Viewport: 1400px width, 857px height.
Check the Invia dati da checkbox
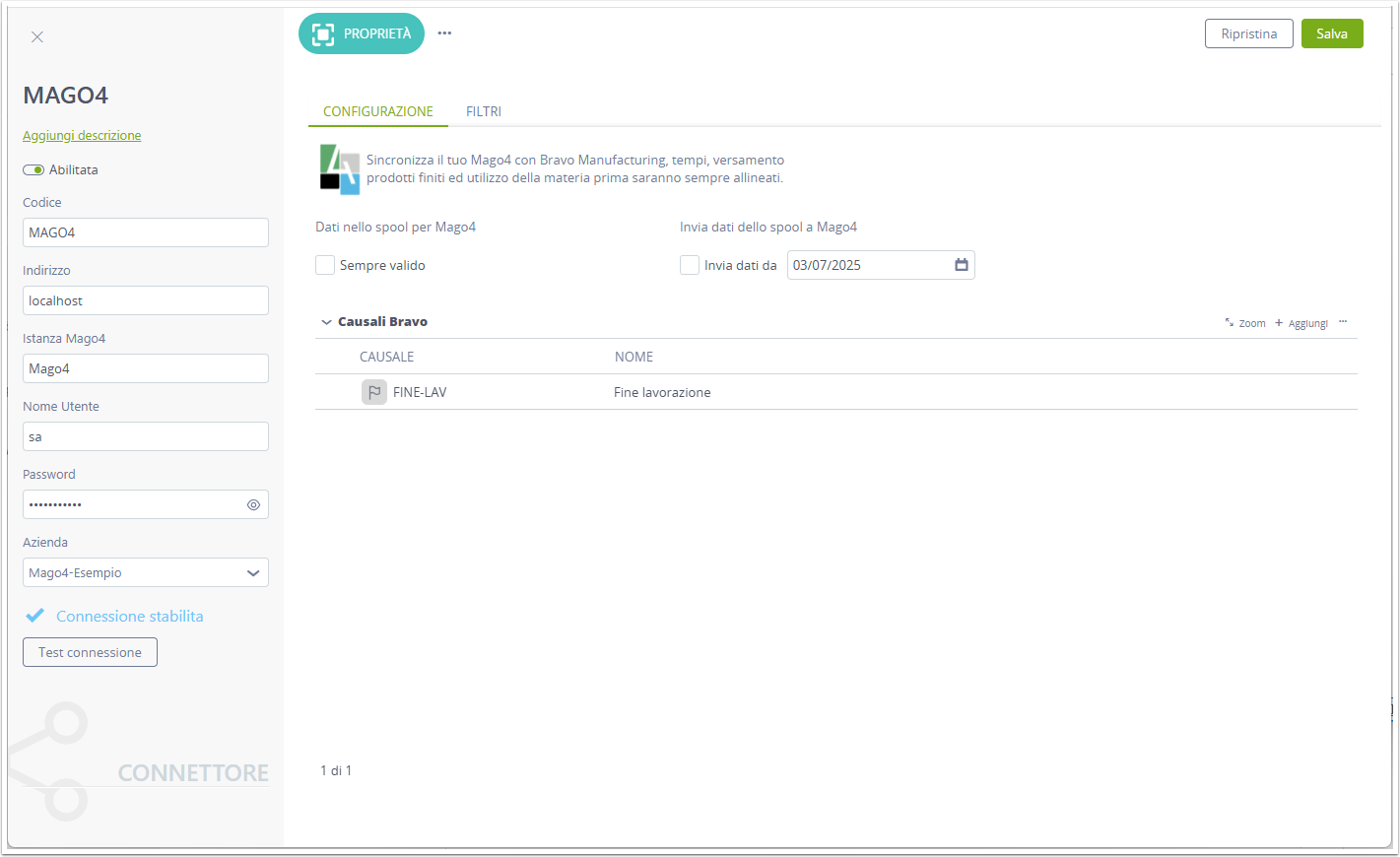click(x=690, y=265)
